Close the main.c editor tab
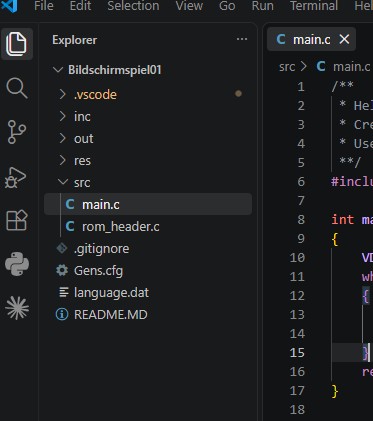The image size is (373, 421). 344,39
